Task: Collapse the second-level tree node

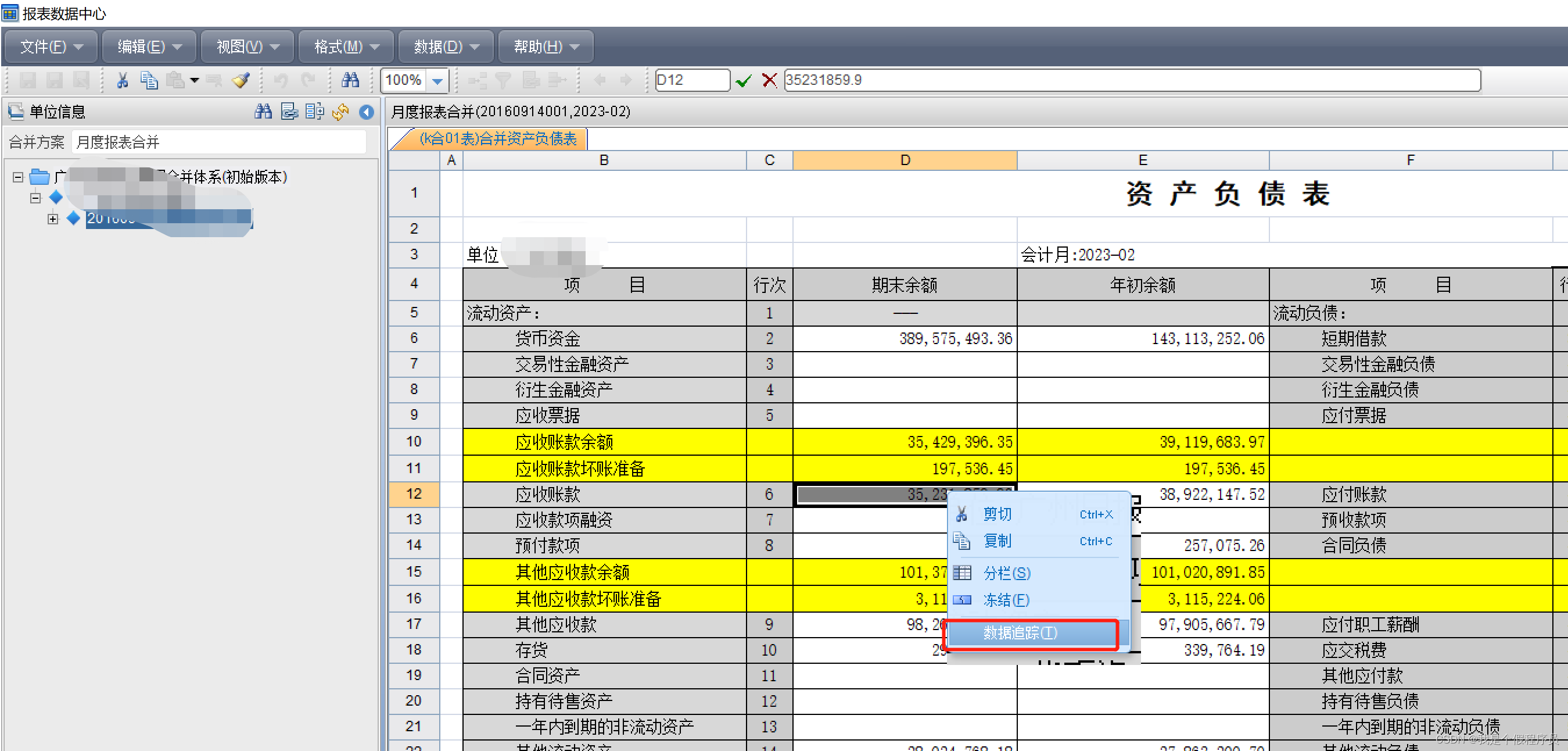Action: point(35,198)
